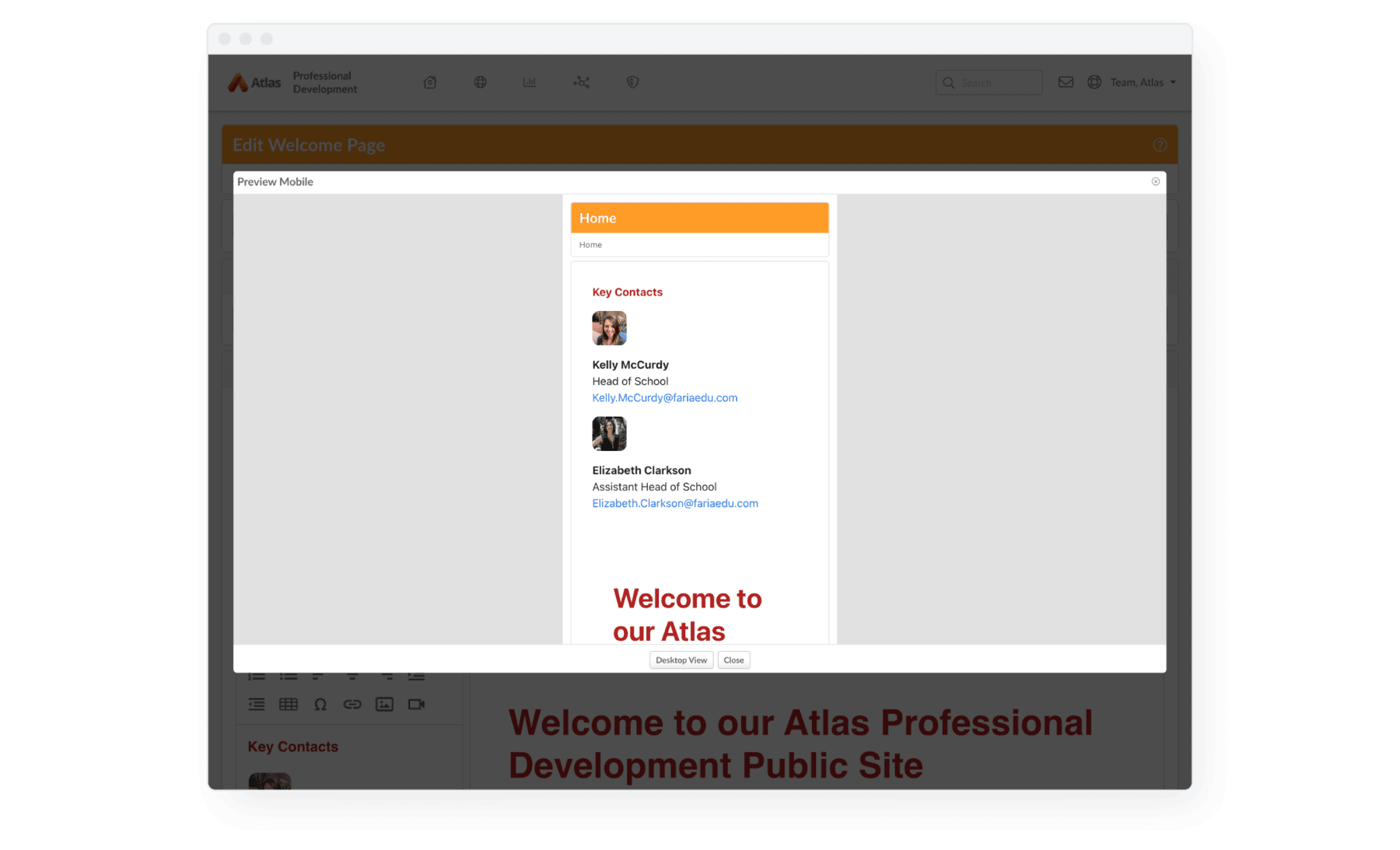
Task: Click Kelly McCurdy's profile photo
Action: pyautogui.click(x=609, y=328)
